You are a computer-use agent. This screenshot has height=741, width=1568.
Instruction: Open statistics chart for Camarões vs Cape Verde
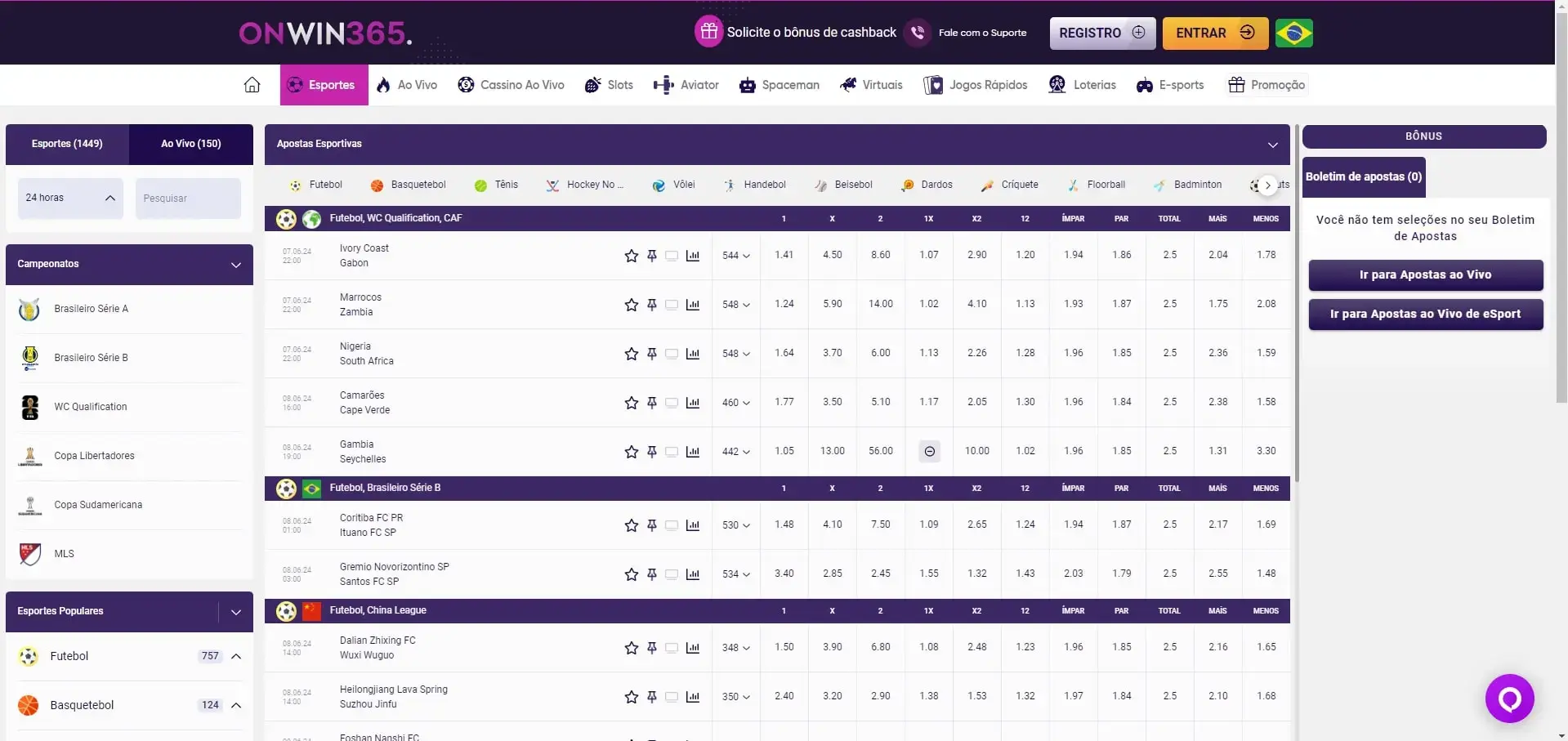tap(693, 403)
